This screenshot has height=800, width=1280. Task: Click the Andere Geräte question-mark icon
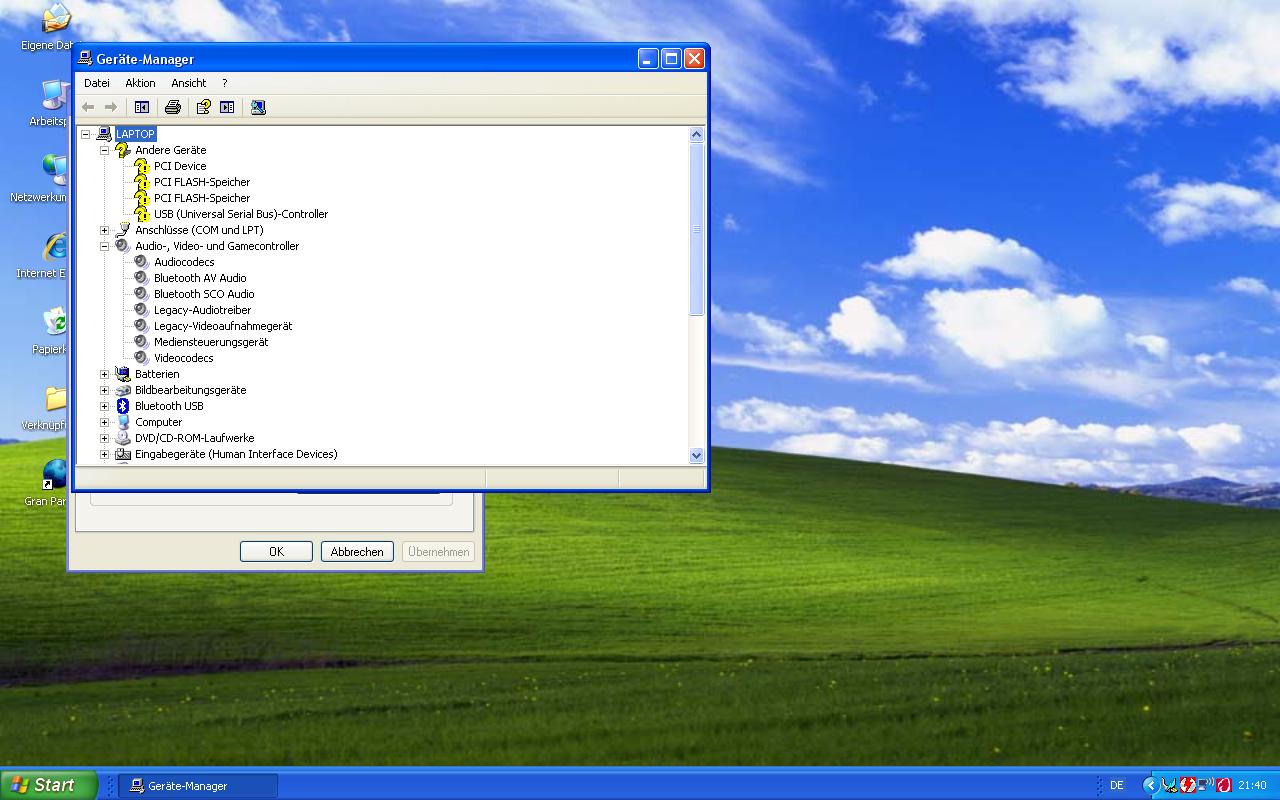pos(122,150)
